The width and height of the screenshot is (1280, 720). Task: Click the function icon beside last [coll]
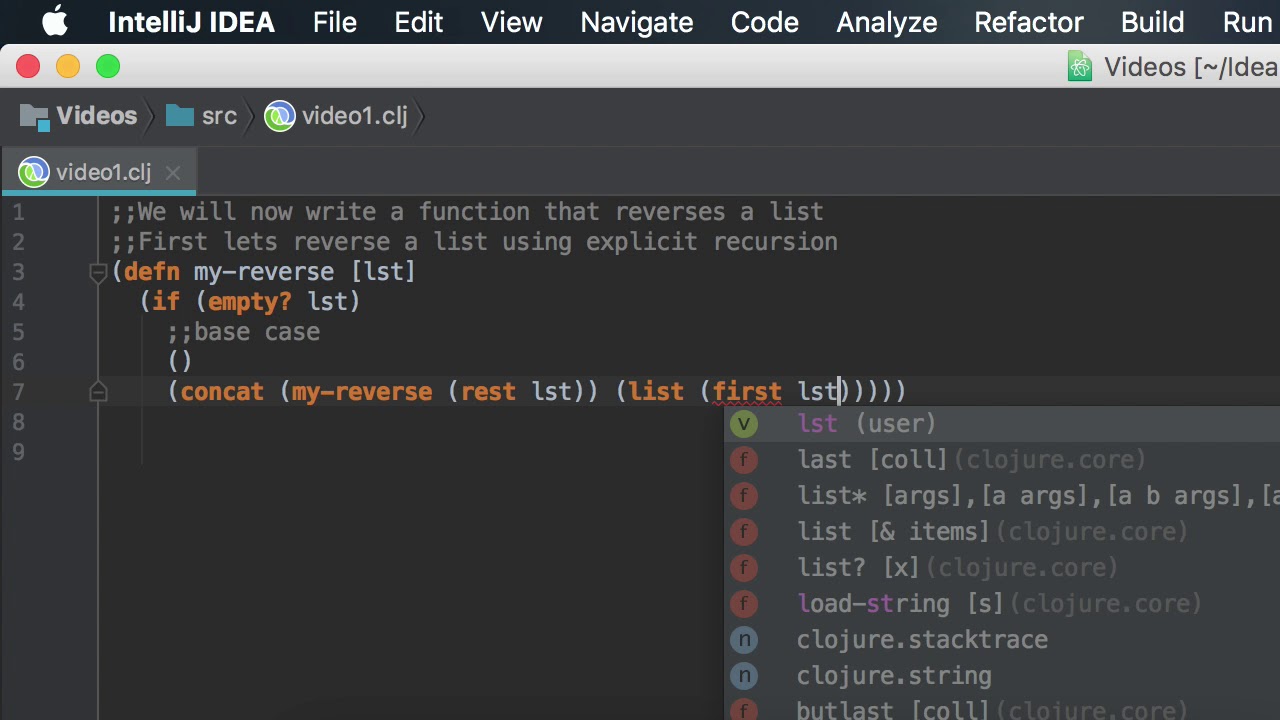pyautogui.click(x=744, y=460)
